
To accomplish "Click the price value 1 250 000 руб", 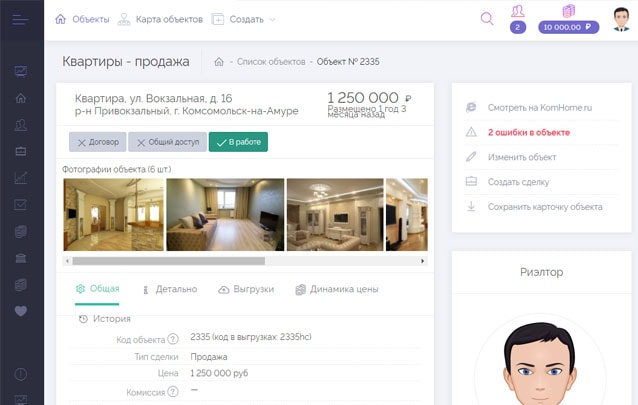I will click(219, 373).
